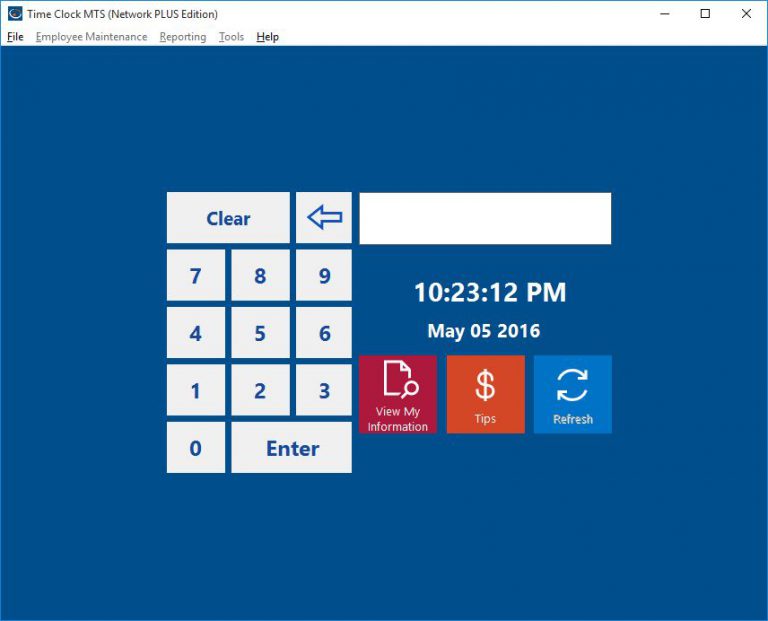Open View My Information tile
The width and height of the screenshot is (768, 621).
click(398, 394)
